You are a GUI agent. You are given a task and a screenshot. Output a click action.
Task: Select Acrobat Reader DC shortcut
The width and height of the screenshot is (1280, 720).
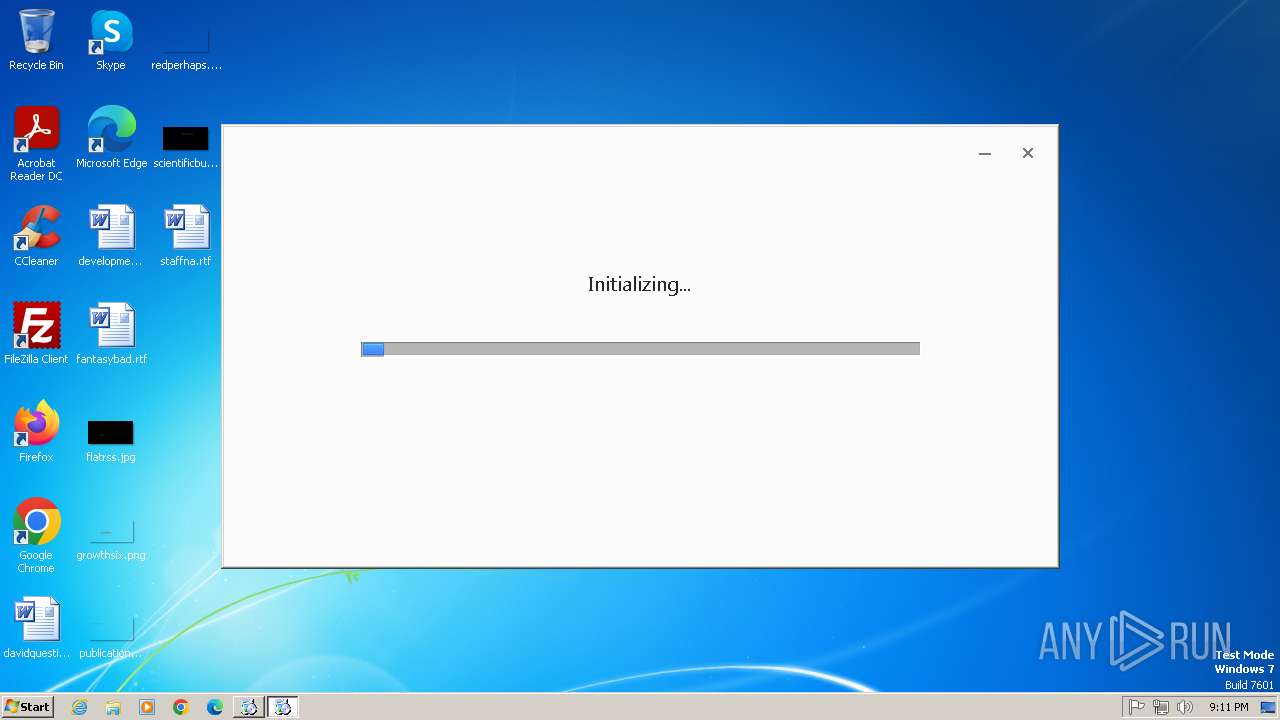click(36, 144)
